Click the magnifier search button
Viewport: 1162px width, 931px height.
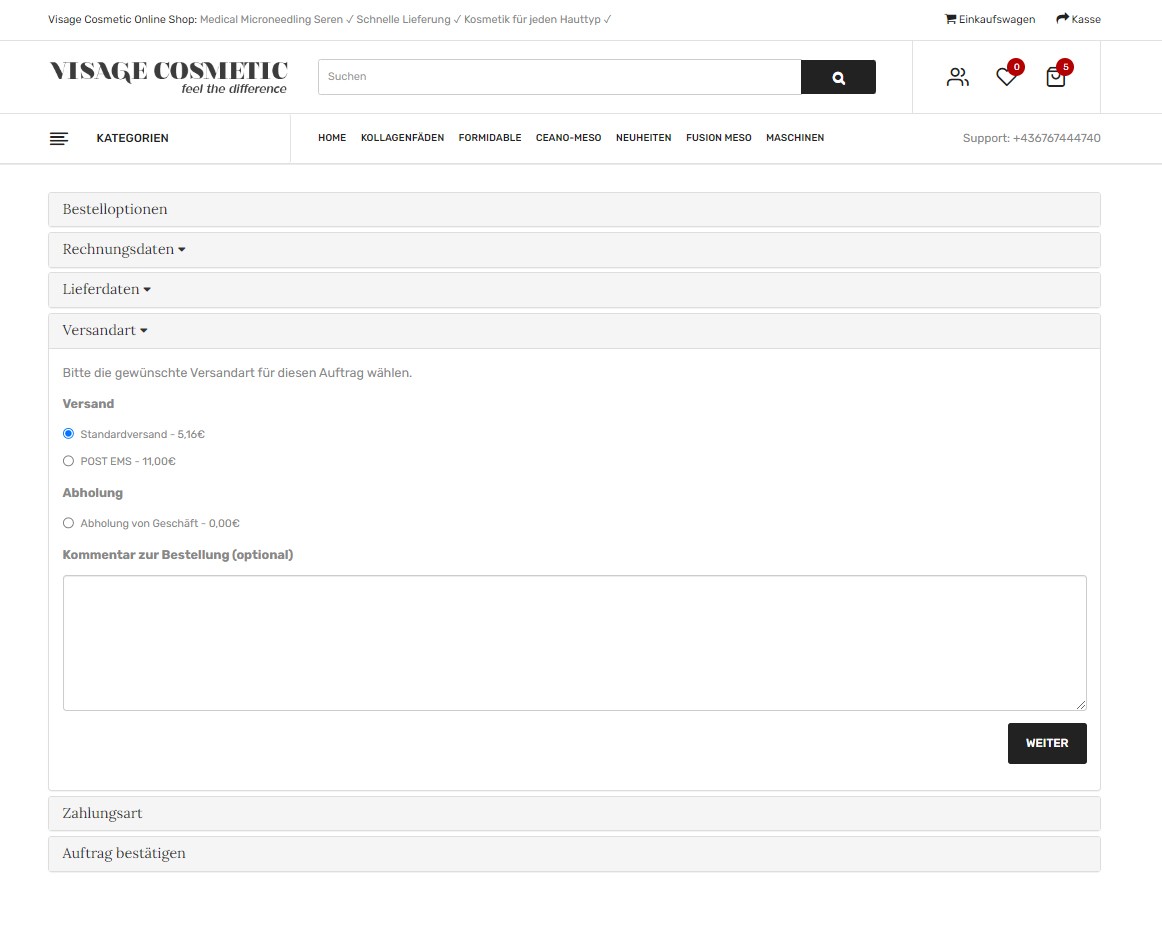[838, 77]
